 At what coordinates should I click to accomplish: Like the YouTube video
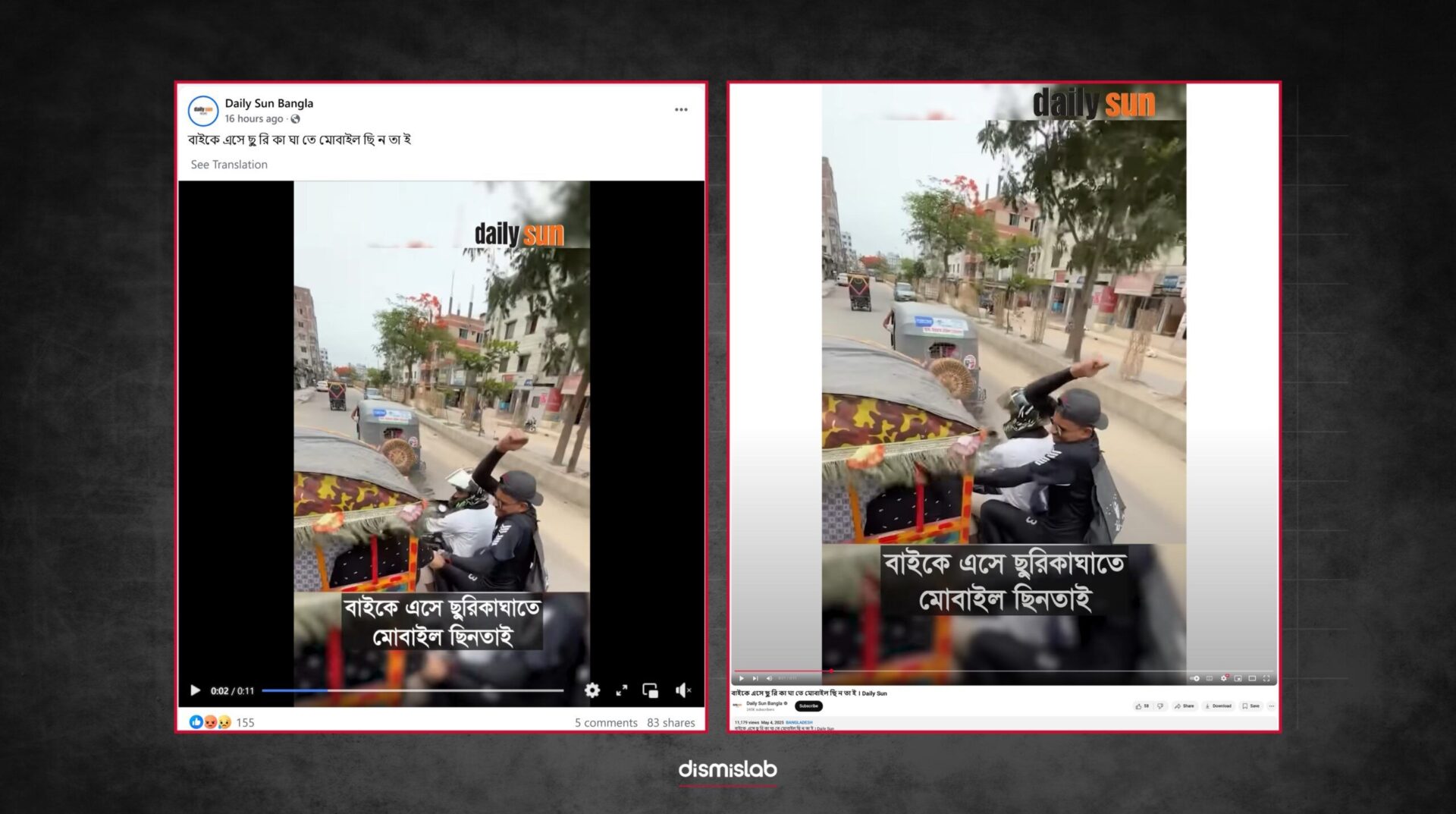pyautogui.click(x=1142, y=706)
